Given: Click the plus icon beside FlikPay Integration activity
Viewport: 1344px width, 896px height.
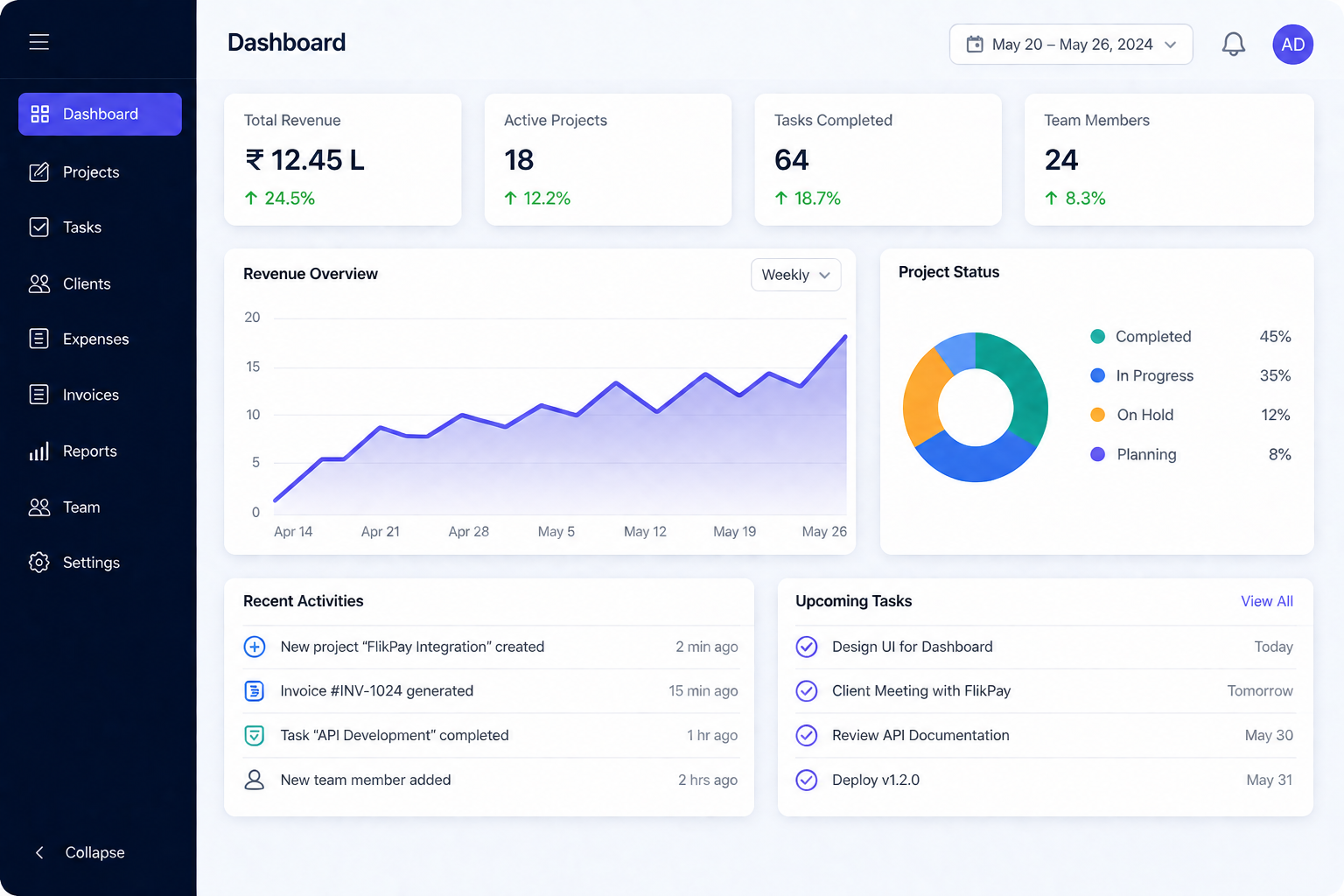Looking at the screenshot, I should click(x=255, y=647).
